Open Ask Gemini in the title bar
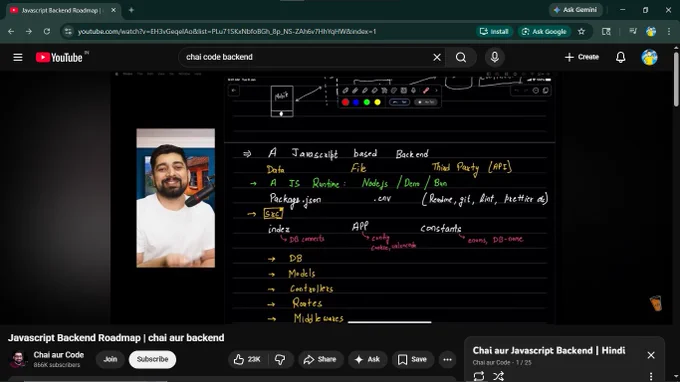 [x=575, y=10]
